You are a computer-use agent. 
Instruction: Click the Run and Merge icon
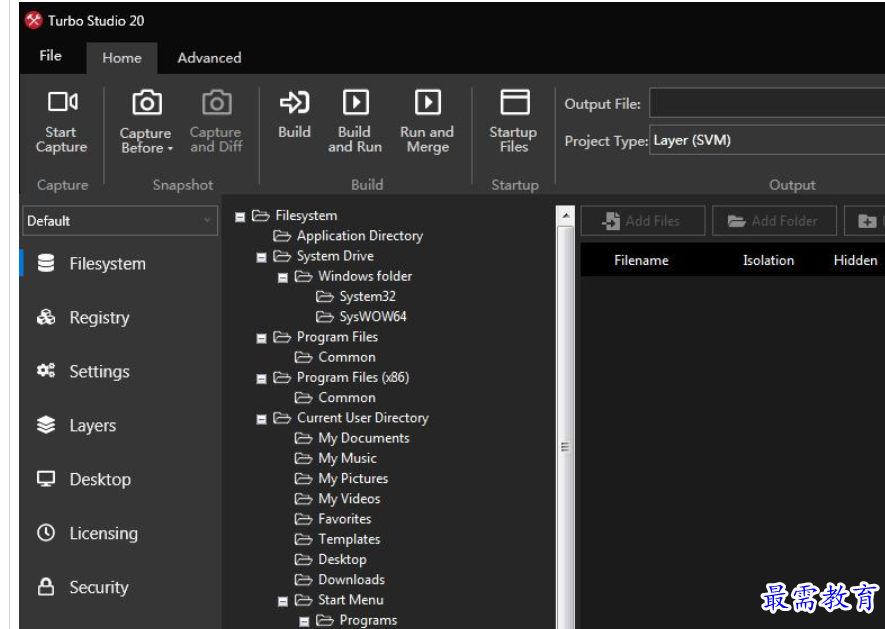(428, 102)
